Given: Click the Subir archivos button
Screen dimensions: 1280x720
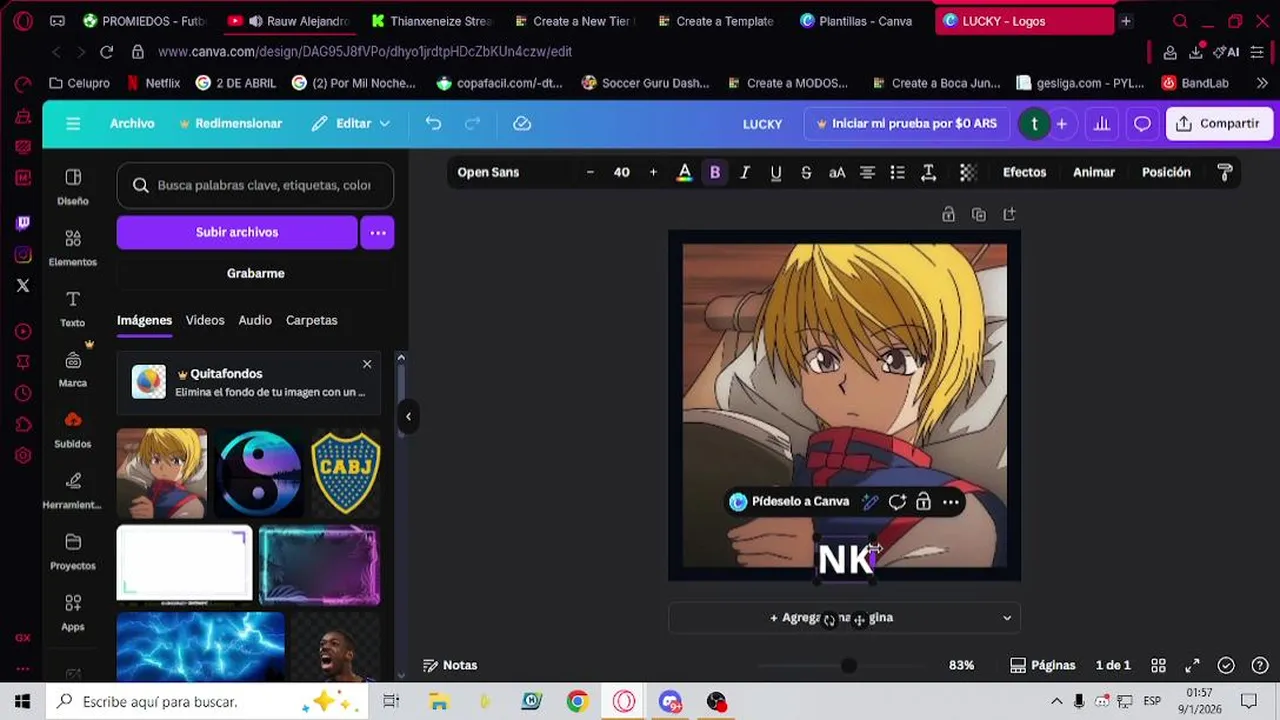Looking at the screenshot, I should (x=237, y=232).
